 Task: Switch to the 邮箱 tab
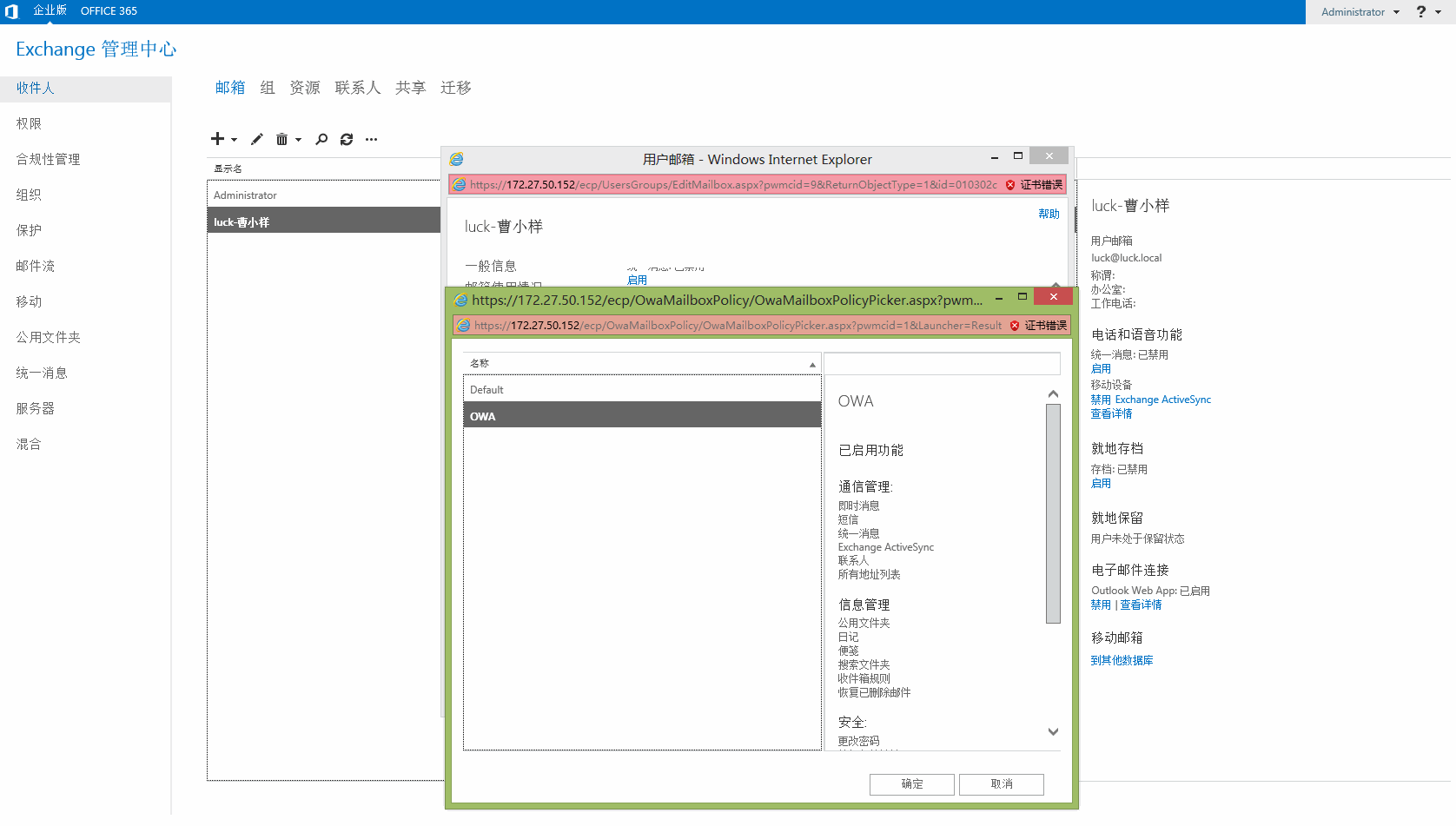point(230,88)
